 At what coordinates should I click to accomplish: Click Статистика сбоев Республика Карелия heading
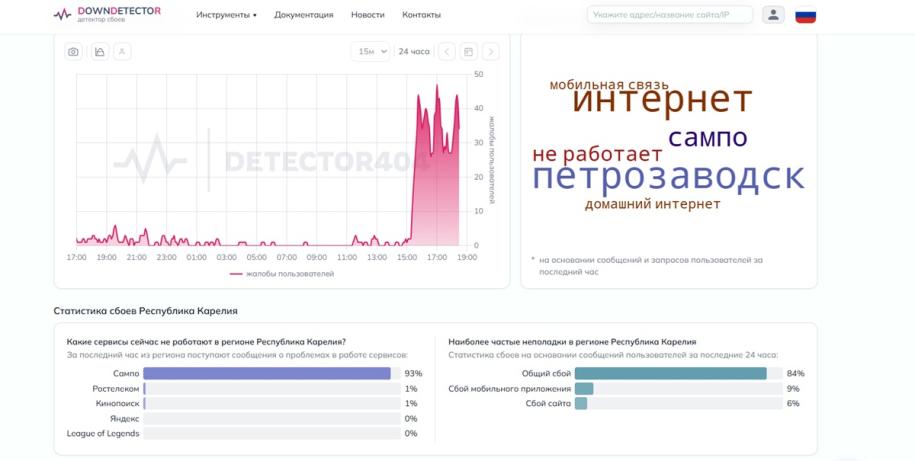[145, 311]
